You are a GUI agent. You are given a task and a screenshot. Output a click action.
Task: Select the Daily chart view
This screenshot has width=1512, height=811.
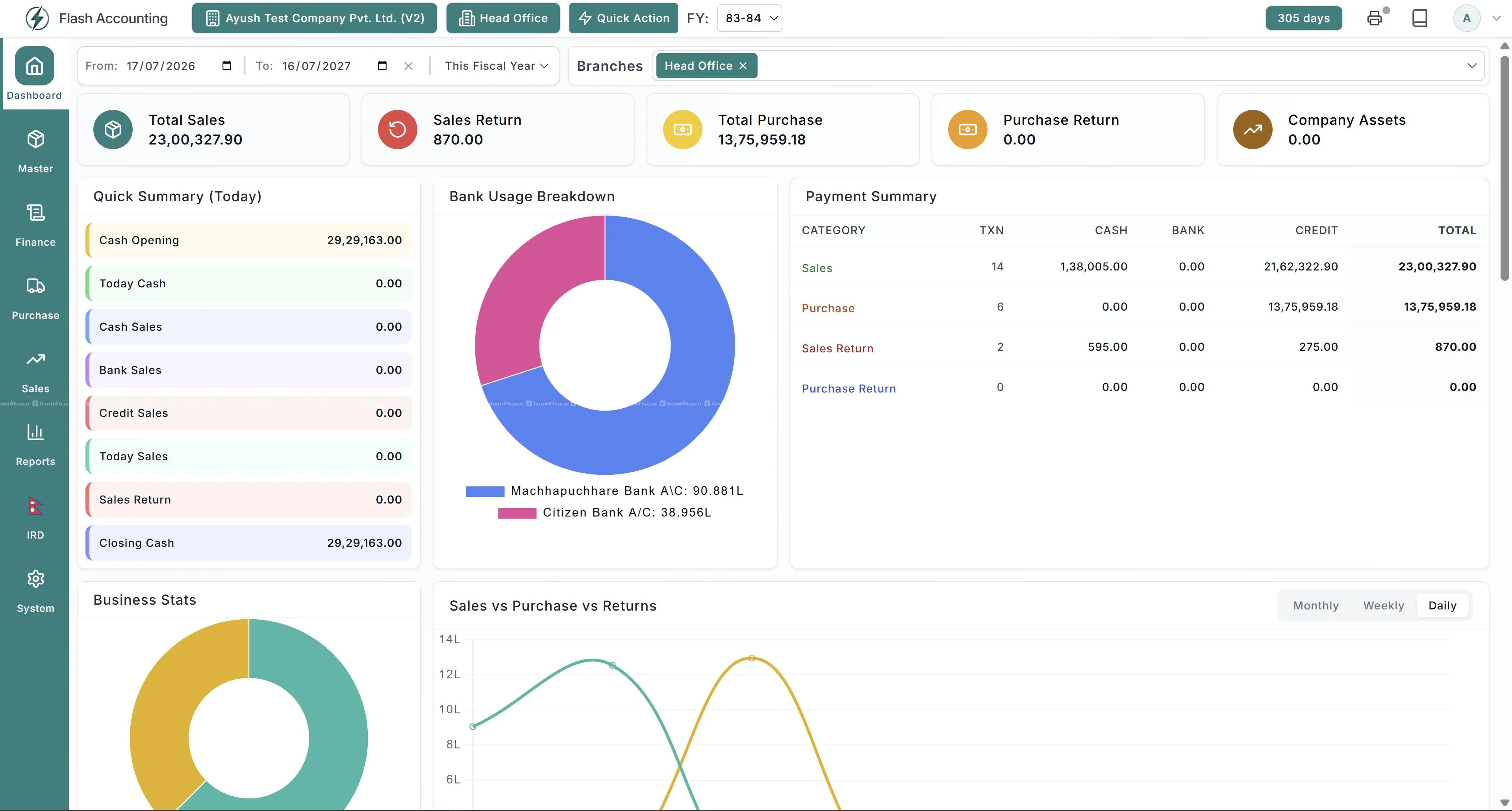[x=1442, y=605]
